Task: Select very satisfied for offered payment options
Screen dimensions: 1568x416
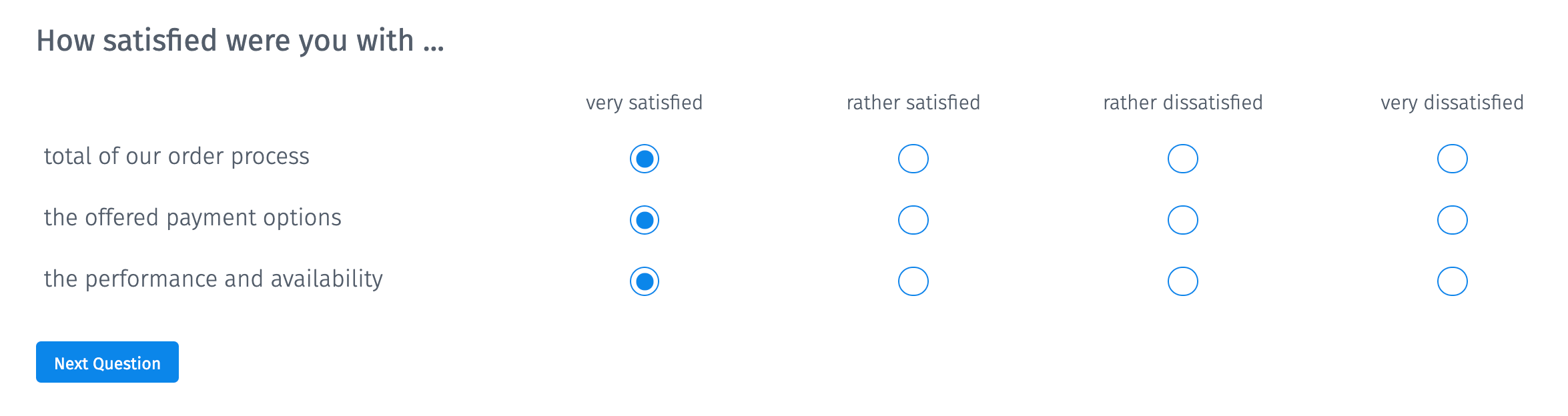Action: (645, 220)
